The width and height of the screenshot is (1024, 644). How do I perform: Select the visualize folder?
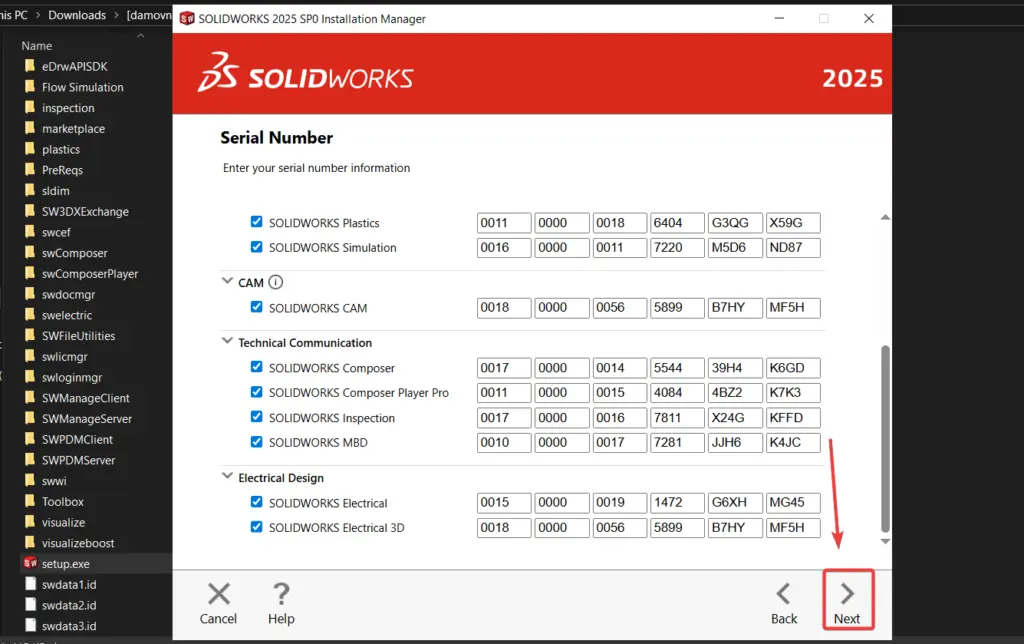click(x=63, y=523)
